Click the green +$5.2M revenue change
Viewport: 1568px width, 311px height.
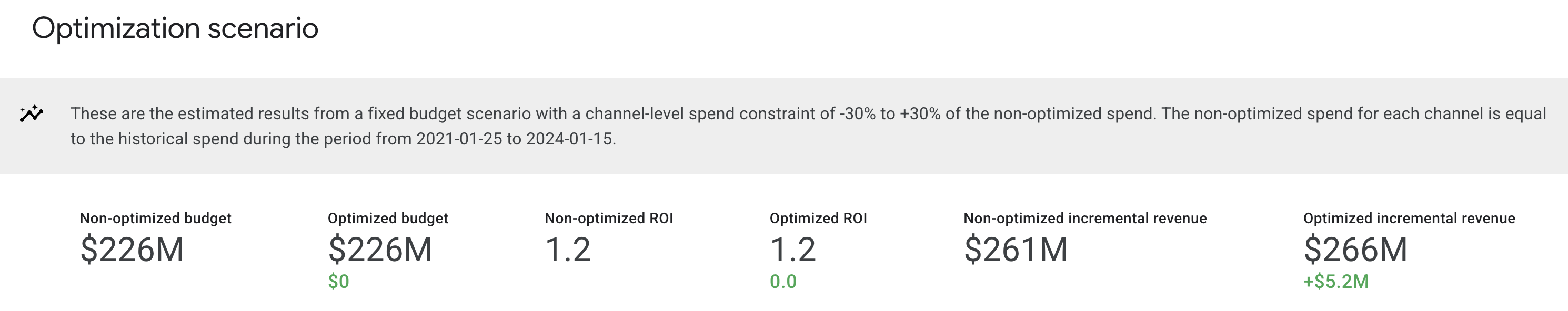1335,281
